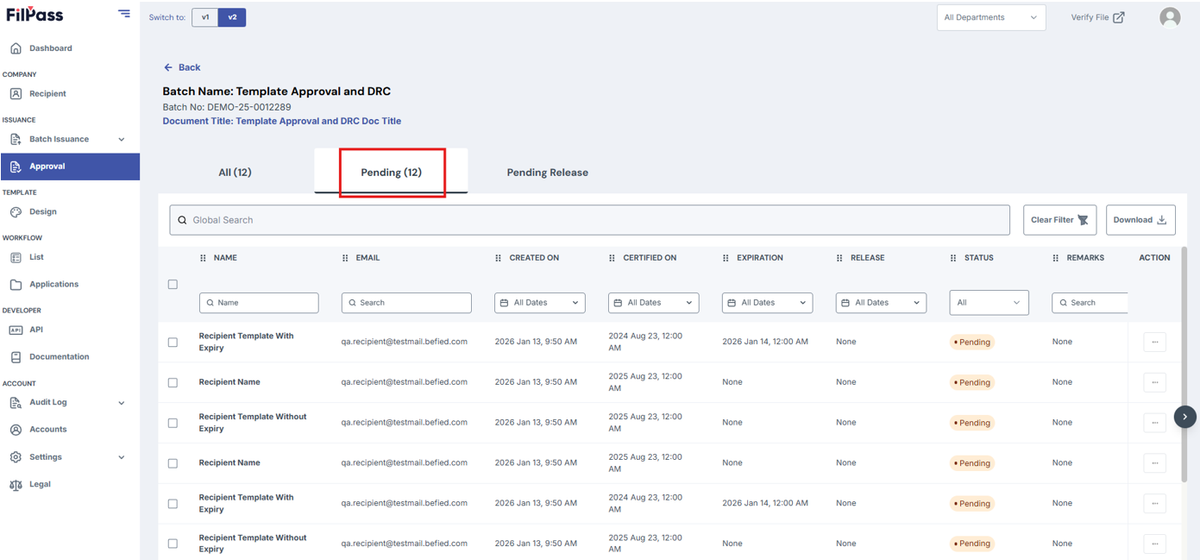The height and width of the screenshot is (560, 1200).
Task: Collapse the sidebar using the menu icon
Action: click(x=124, y=13)
